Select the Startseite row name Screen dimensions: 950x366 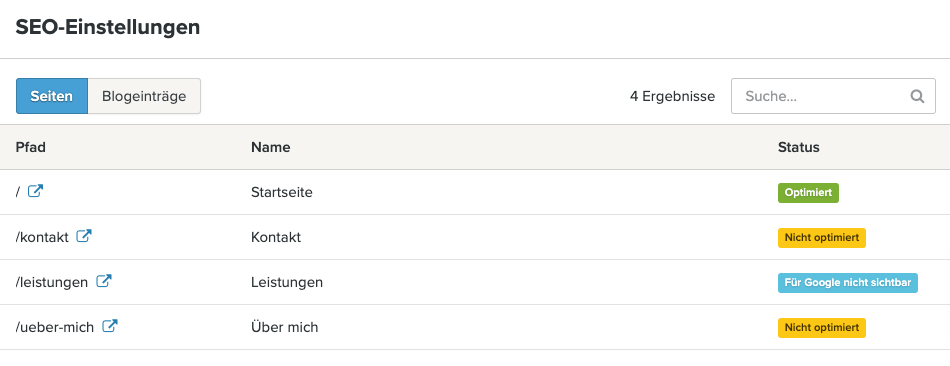click(282, 193)
